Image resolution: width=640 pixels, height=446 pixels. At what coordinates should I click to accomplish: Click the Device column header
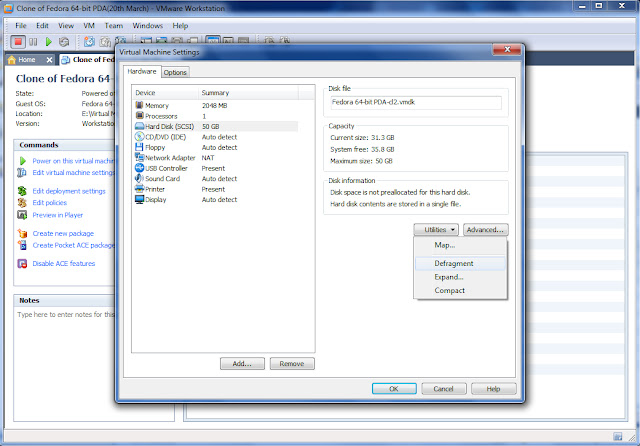[165, 93]
